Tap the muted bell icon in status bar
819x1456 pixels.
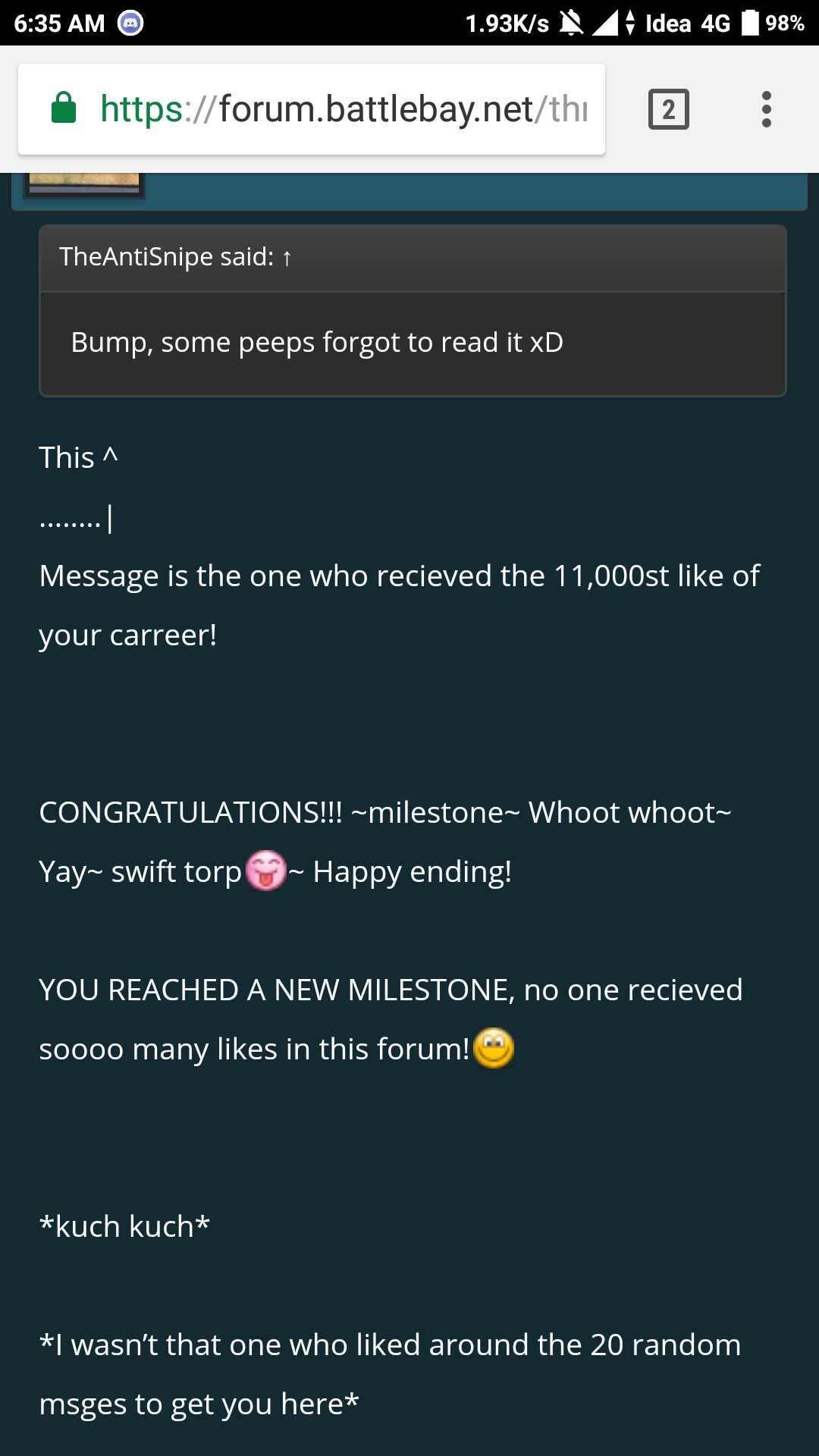[x=572, y=24]
